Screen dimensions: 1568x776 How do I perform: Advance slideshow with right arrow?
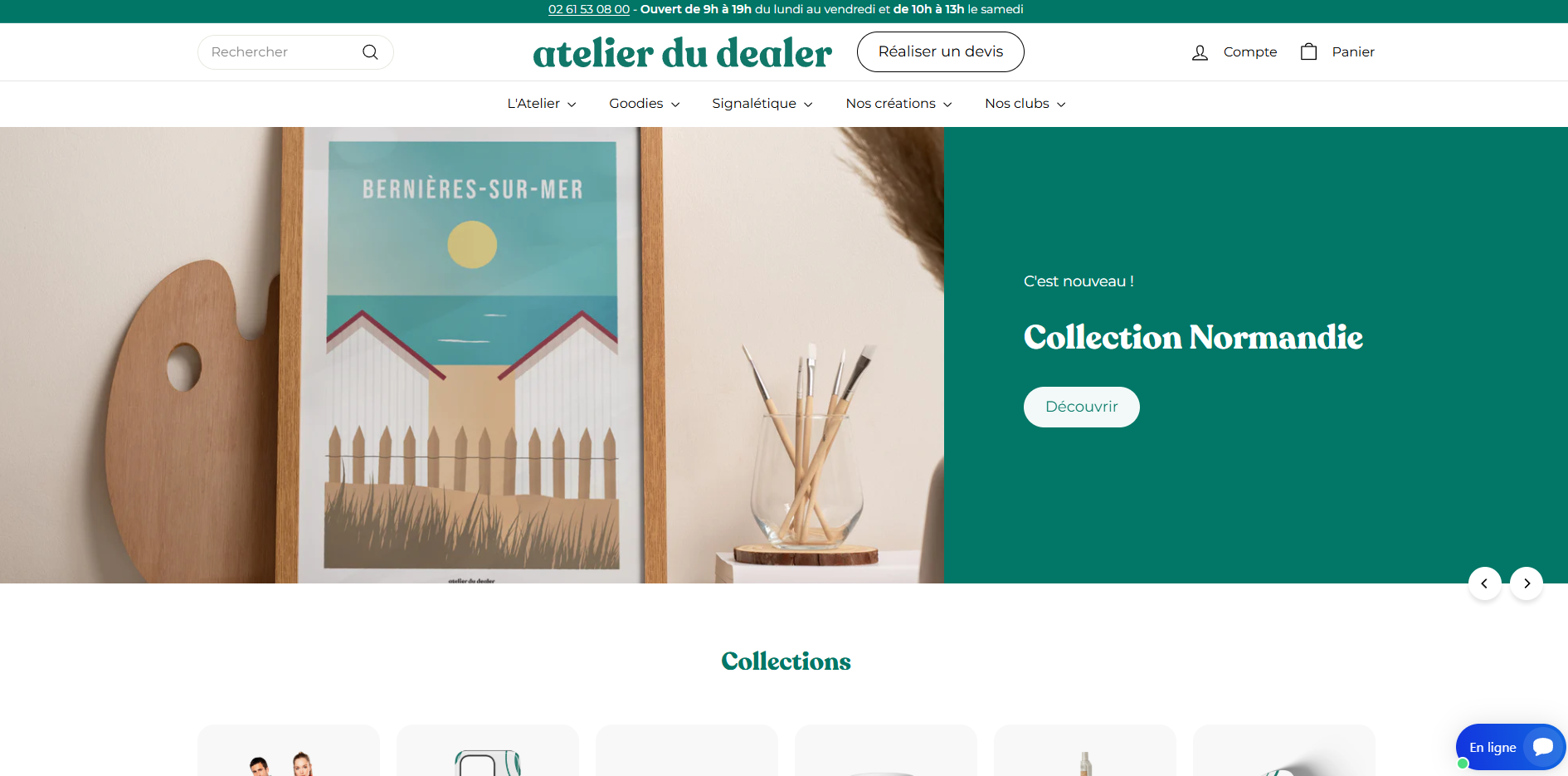[1527, 583]
